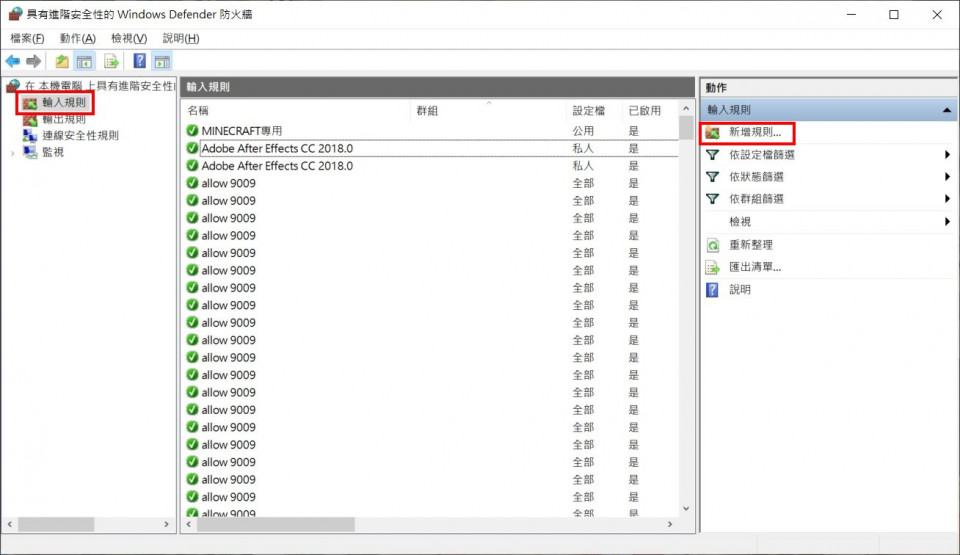Screen dimensions: 960x555
Task: Click the Back arrow toolbar icon
Action: [x=13, y=61]
